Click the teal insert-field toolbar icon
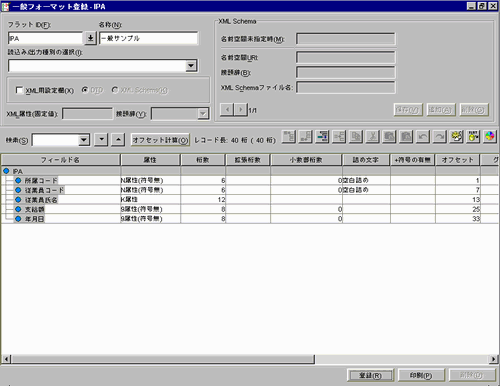Screen dimensions: 500x386 (x=322, y=137)
